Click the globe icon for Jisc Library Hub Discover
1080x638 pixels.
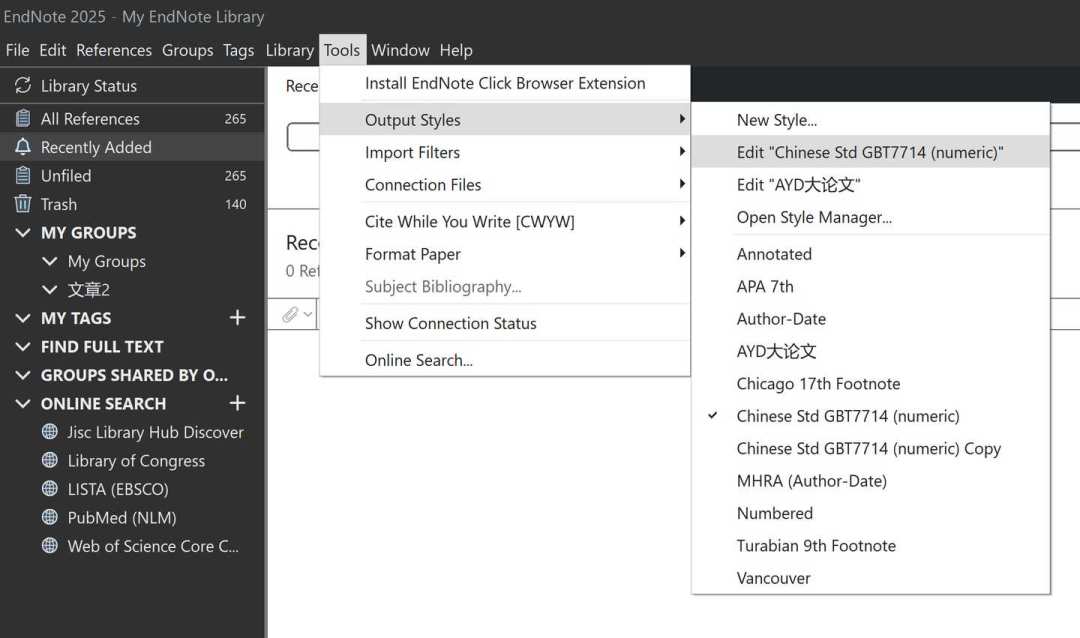pyautogui.click(x=50, y=431)
